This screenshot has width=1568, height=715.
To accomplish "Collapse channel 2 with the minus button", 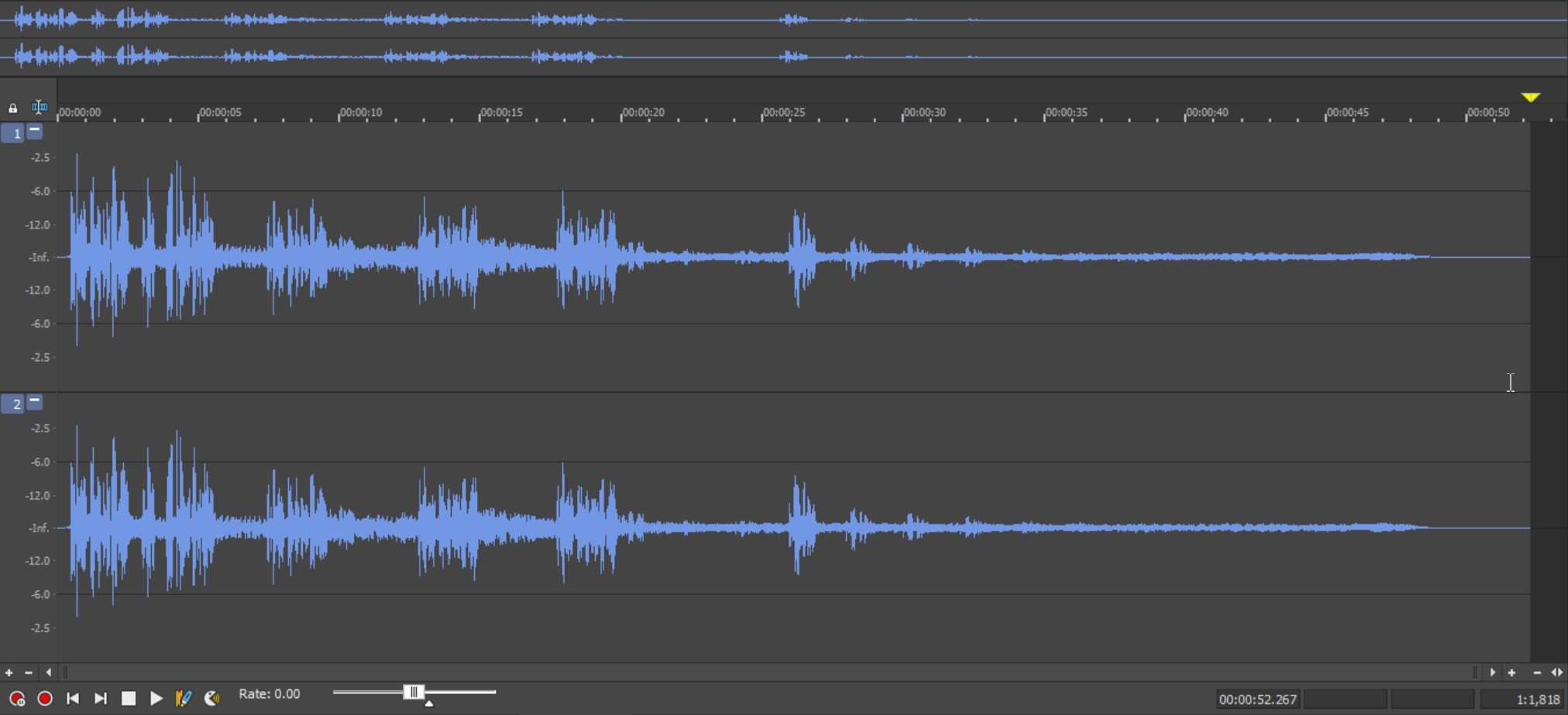I will click(x=35, y=402).
